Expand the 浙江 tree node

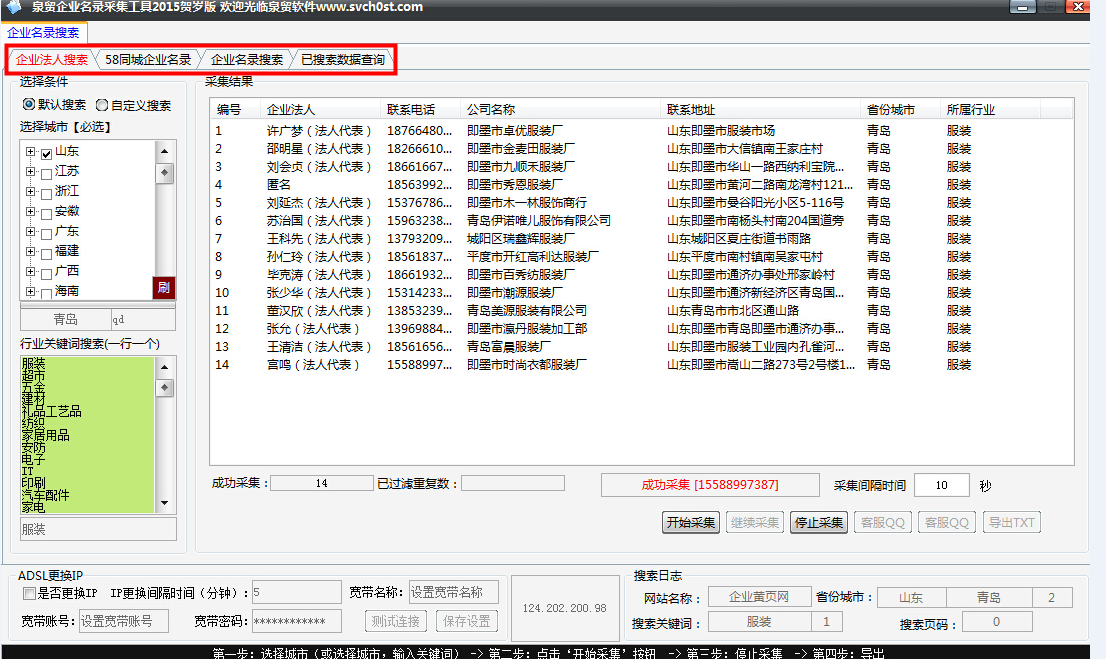tap(30, 191)
